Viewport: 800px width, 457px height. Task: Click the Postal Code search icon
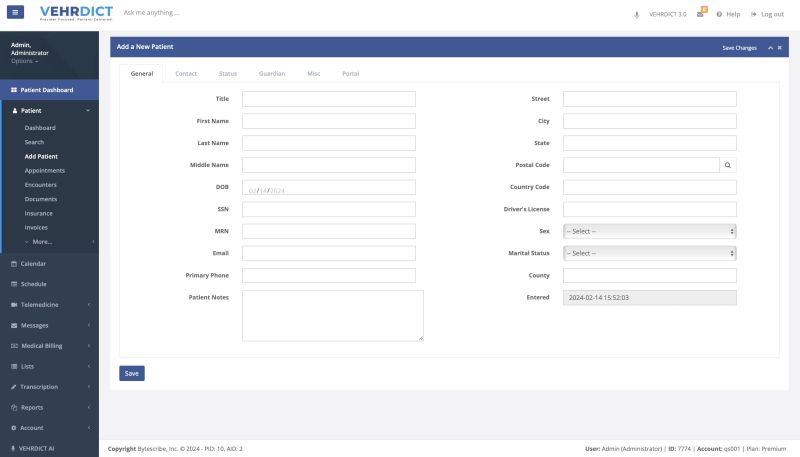click(728, 165)
